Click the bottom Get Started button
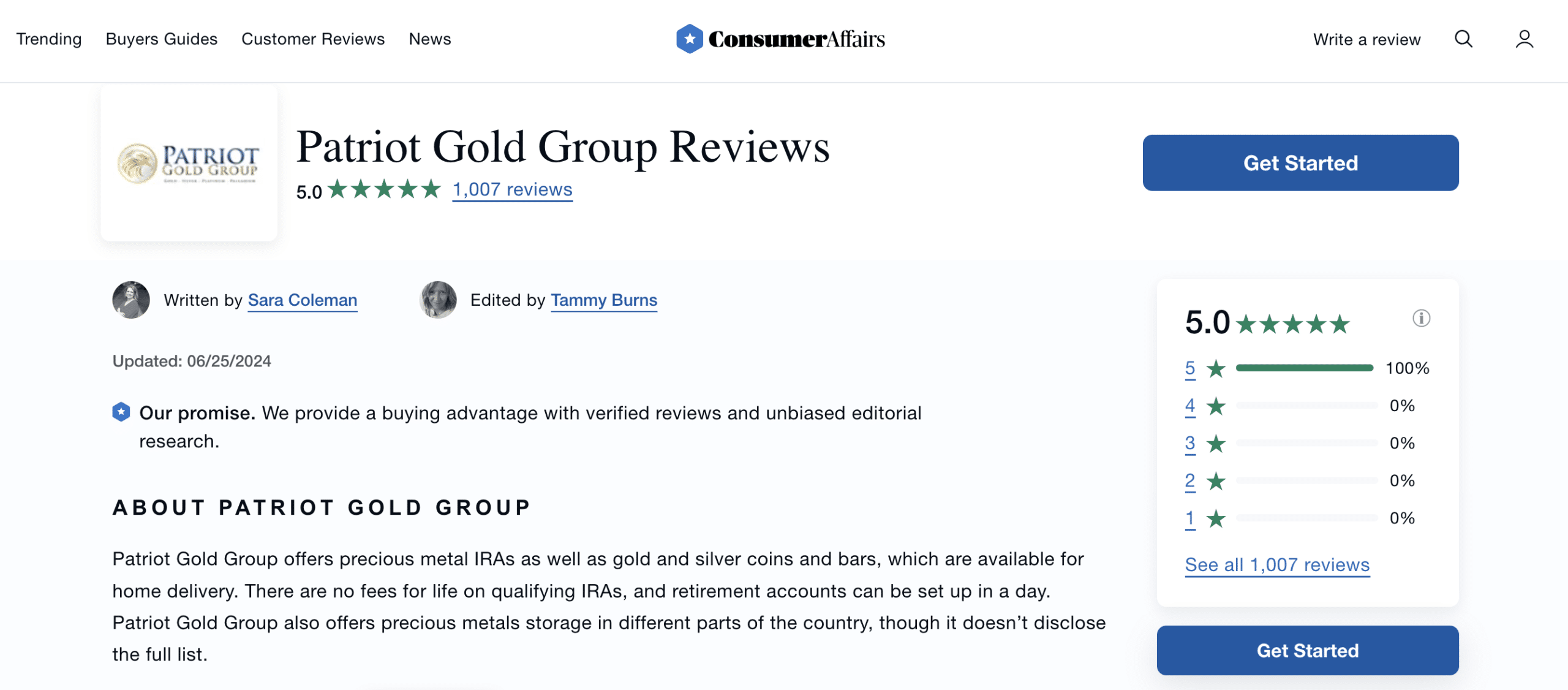The width and height of the screenshot is (1568, 690). [x=1308, y=650]
